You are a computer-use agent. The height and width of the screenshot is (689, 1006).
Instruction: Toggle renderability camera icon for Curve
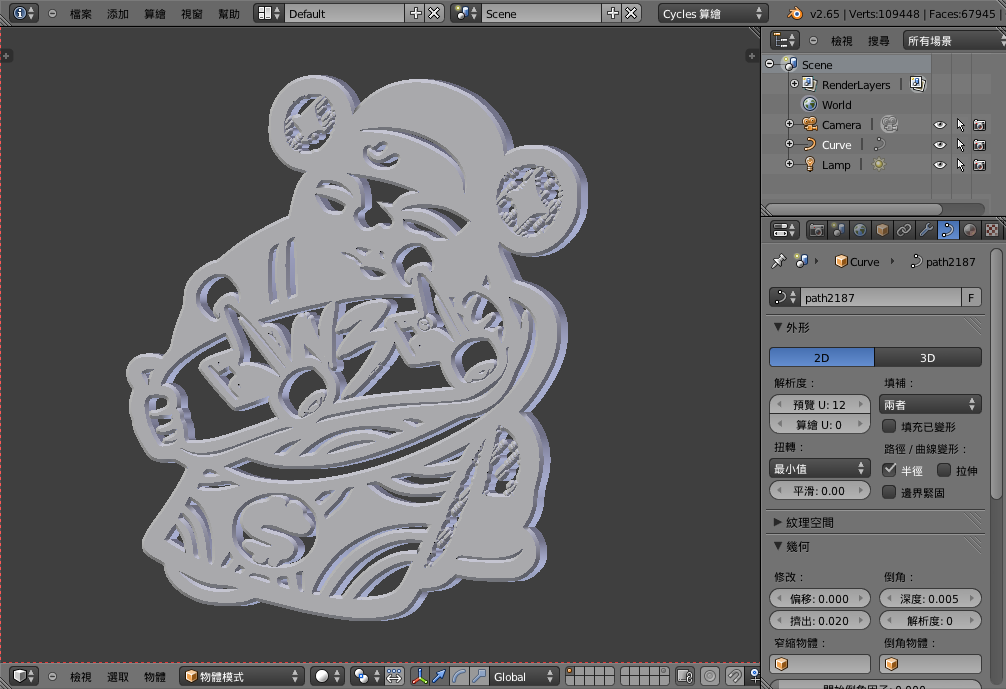(x=980, y=145)
